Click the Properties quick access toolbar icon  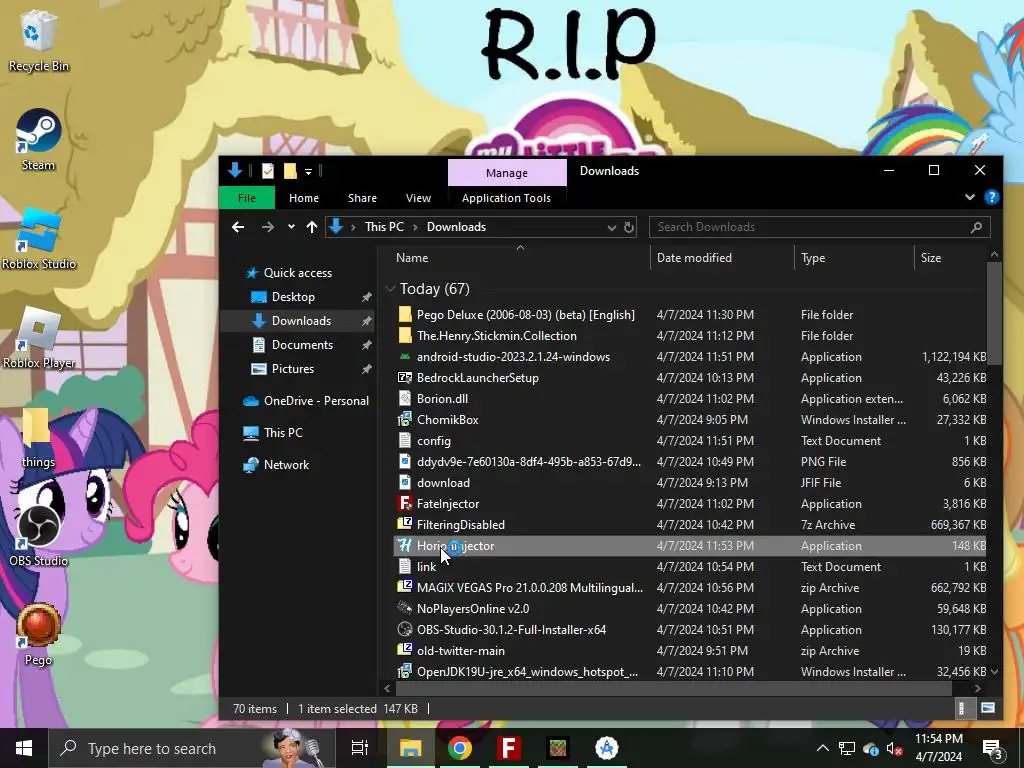coord(268,171)
